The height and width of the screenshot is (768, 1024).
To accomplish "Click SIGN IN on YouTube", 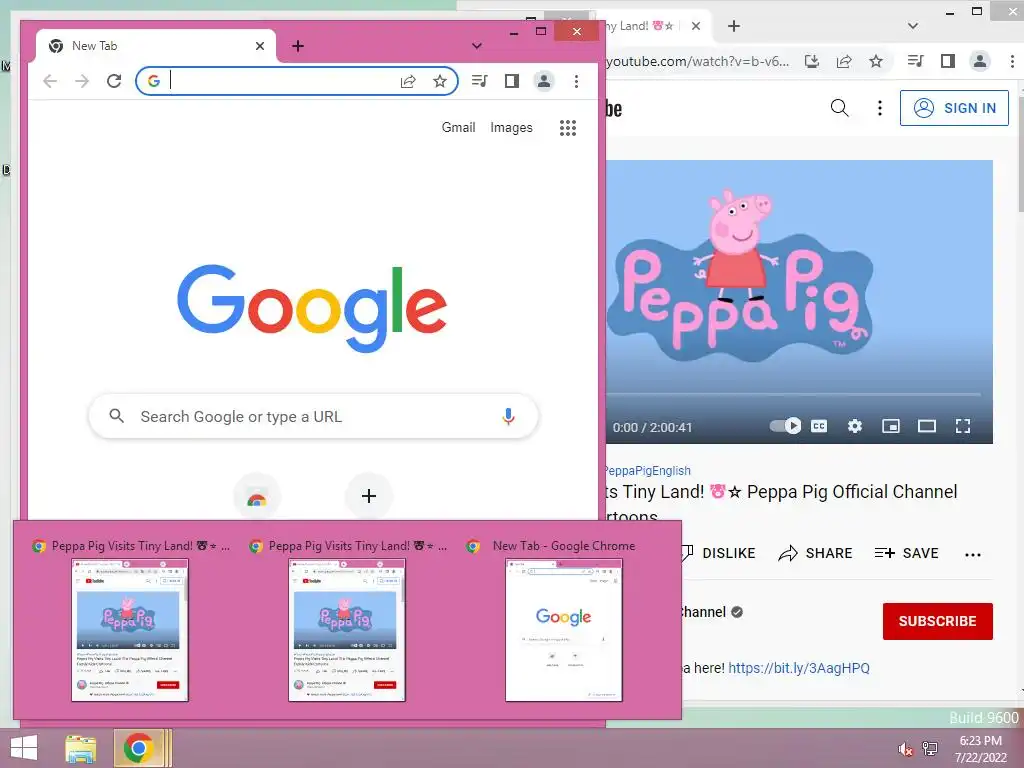I will coord(954,108).
